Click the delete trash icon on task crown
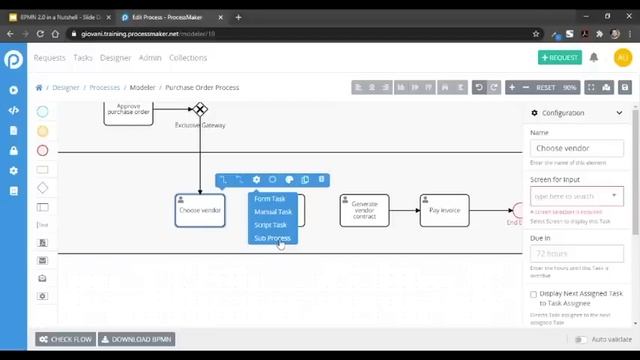This screenshot has height=360, width=640. point(322,180)
